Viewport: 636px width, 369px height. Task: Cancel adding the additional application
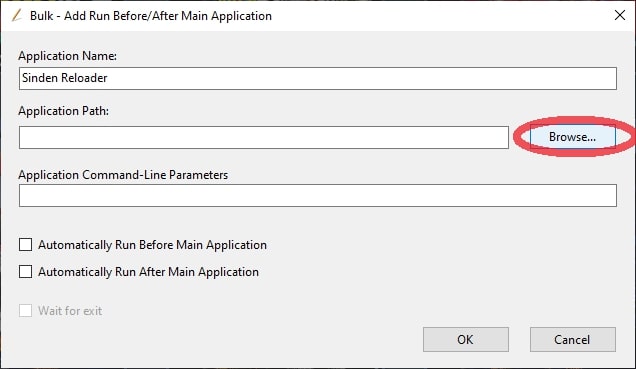coord(572,339)
